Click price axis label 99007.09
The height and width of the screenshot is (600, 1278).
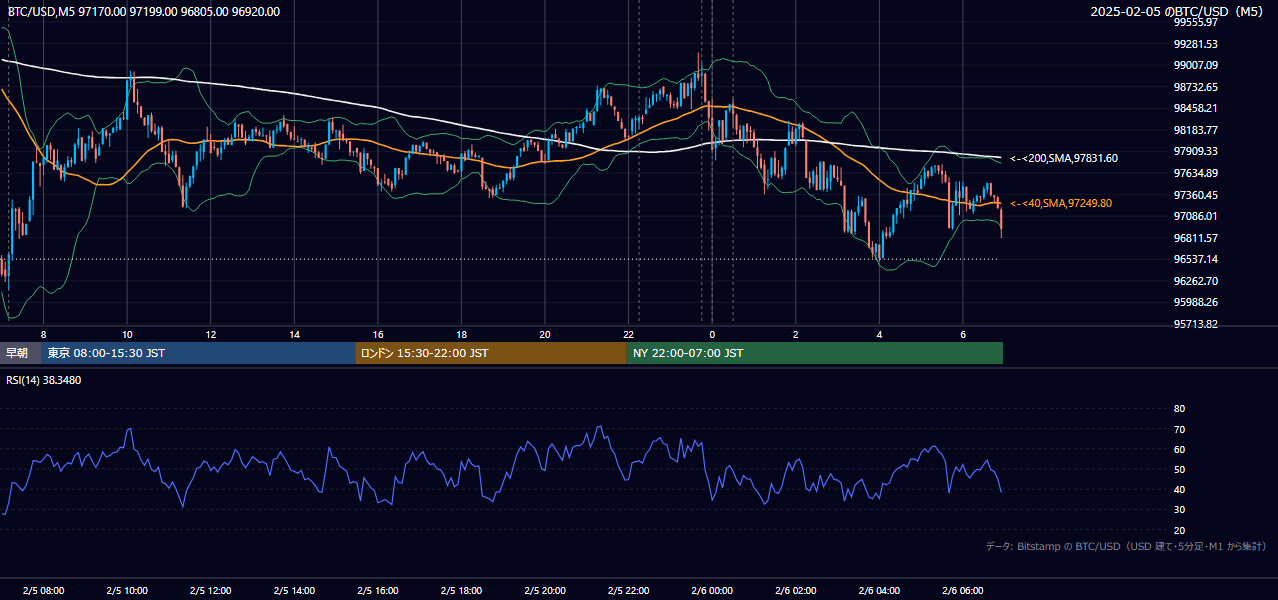coord(1196,65)
